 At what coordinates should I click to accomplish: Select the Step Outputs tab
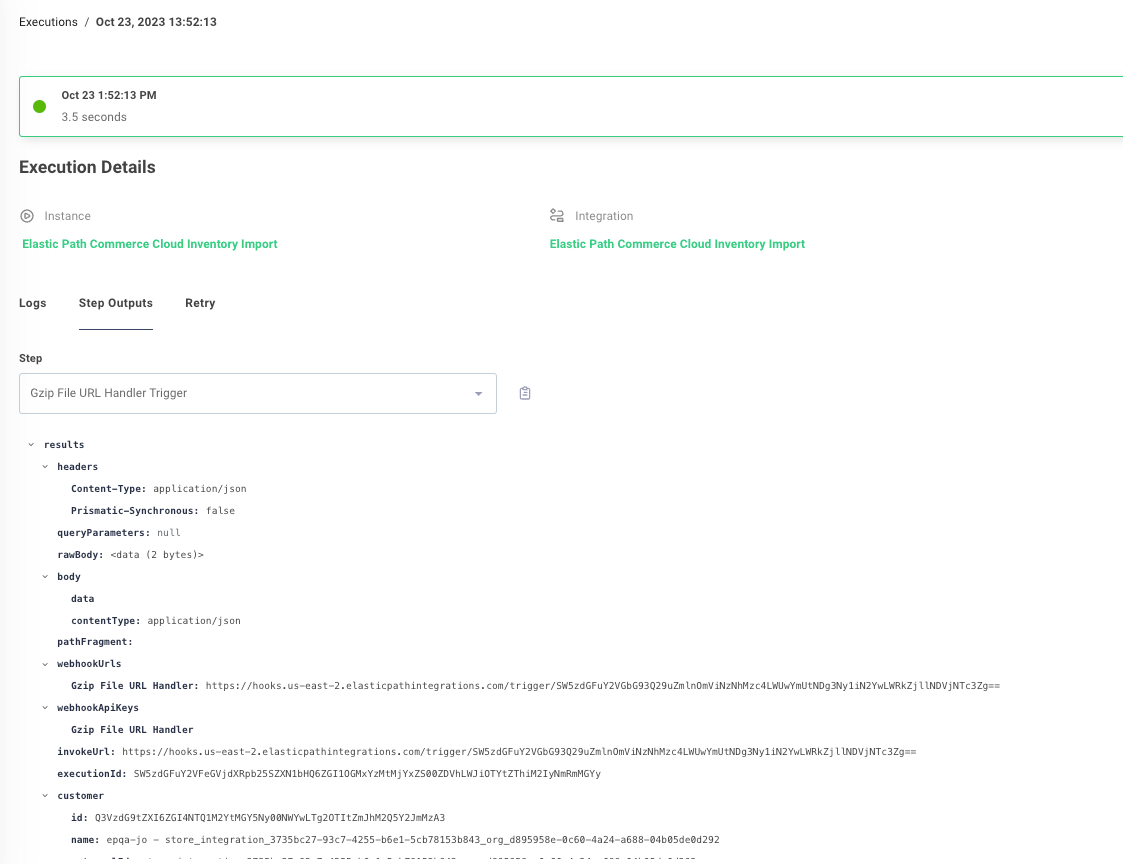point(115,303)
